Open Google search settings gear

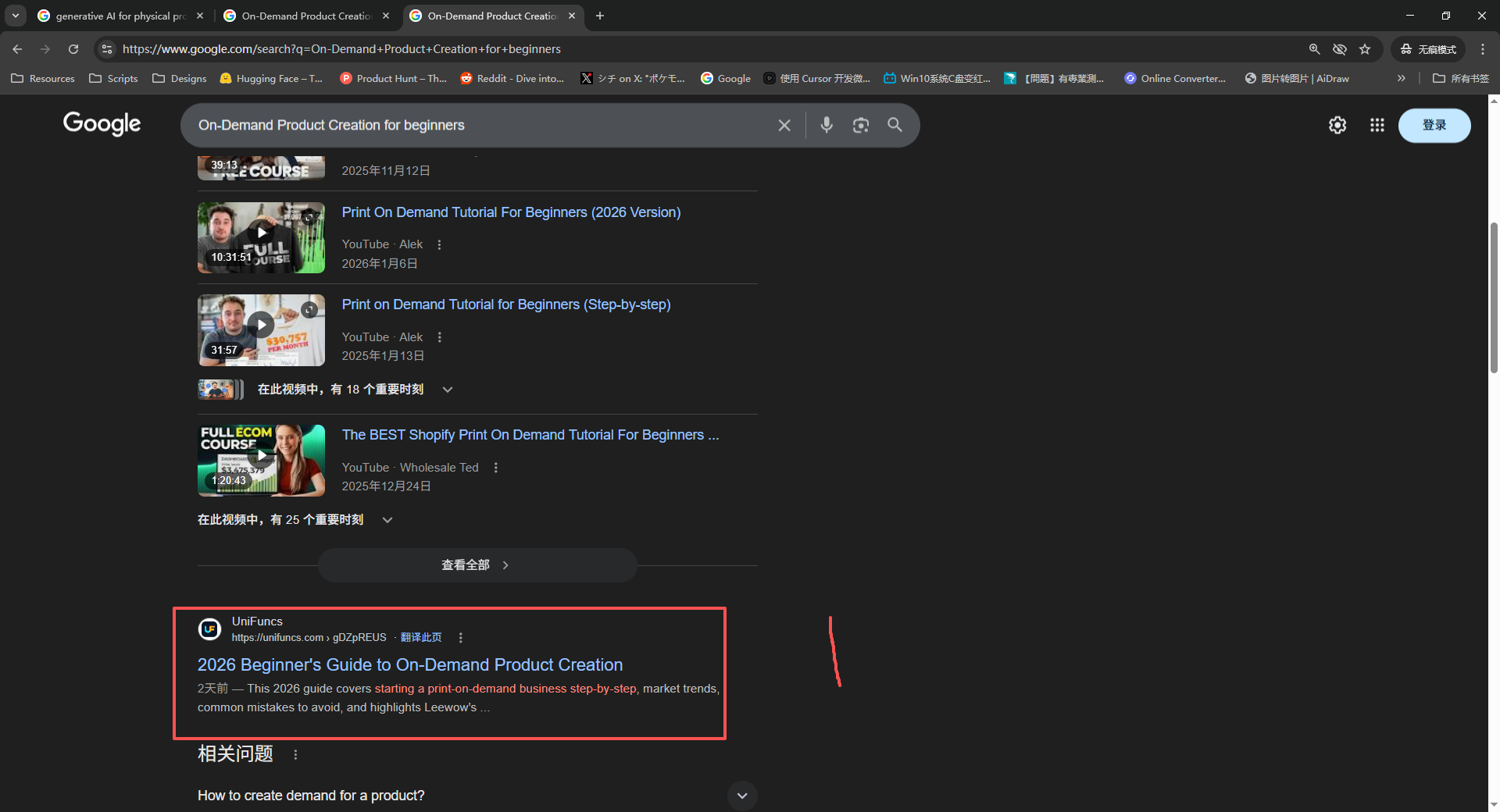(x=1337, y=125)
